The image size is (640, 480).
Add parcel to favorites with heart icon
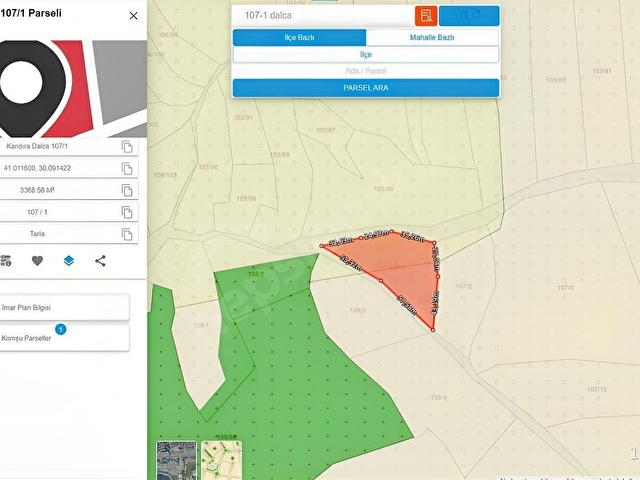point(37,260)
